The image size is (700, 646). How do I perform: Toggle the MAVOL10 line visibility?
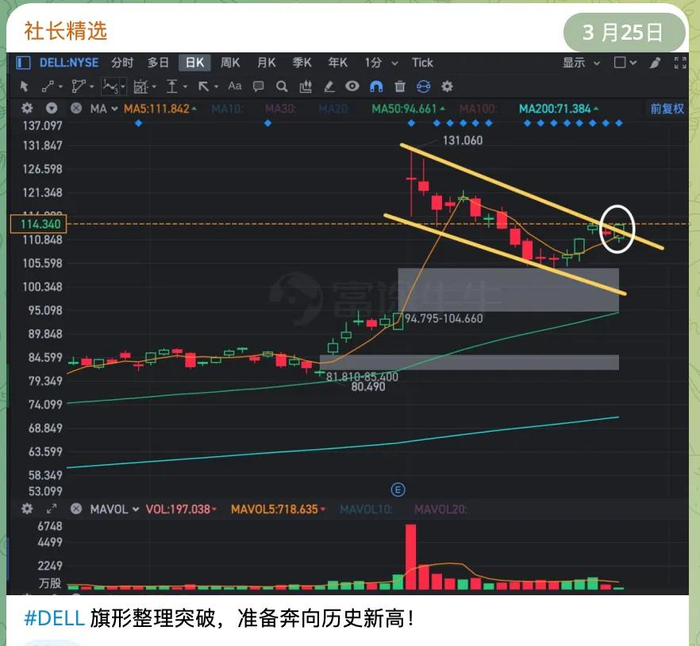[366, 509]
